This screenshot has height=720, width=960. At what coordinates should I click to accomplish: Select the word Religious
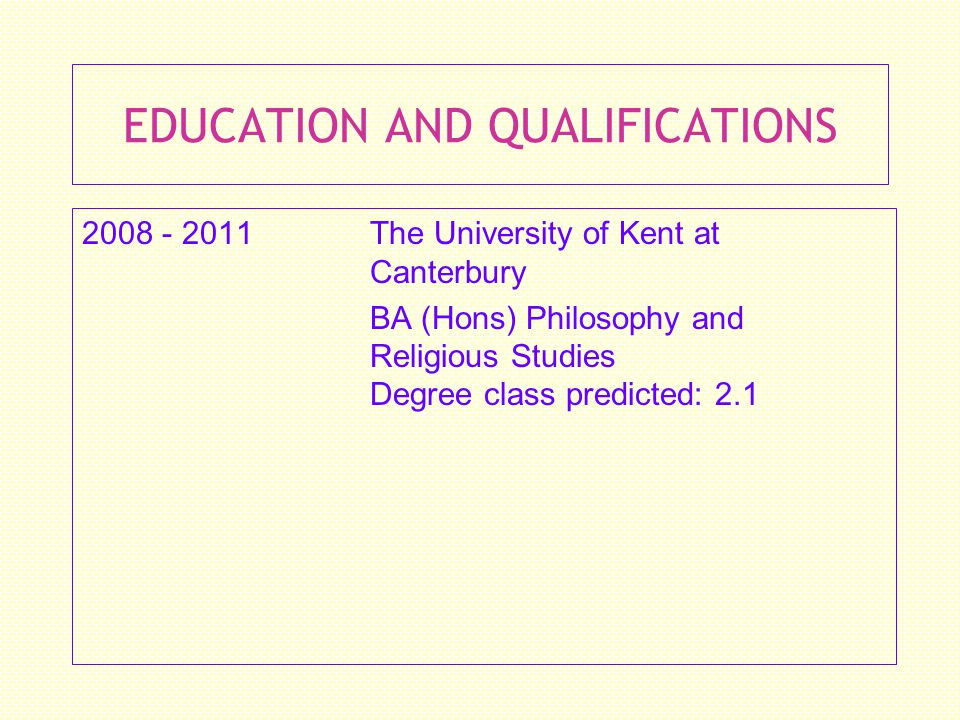coord(435,358)
